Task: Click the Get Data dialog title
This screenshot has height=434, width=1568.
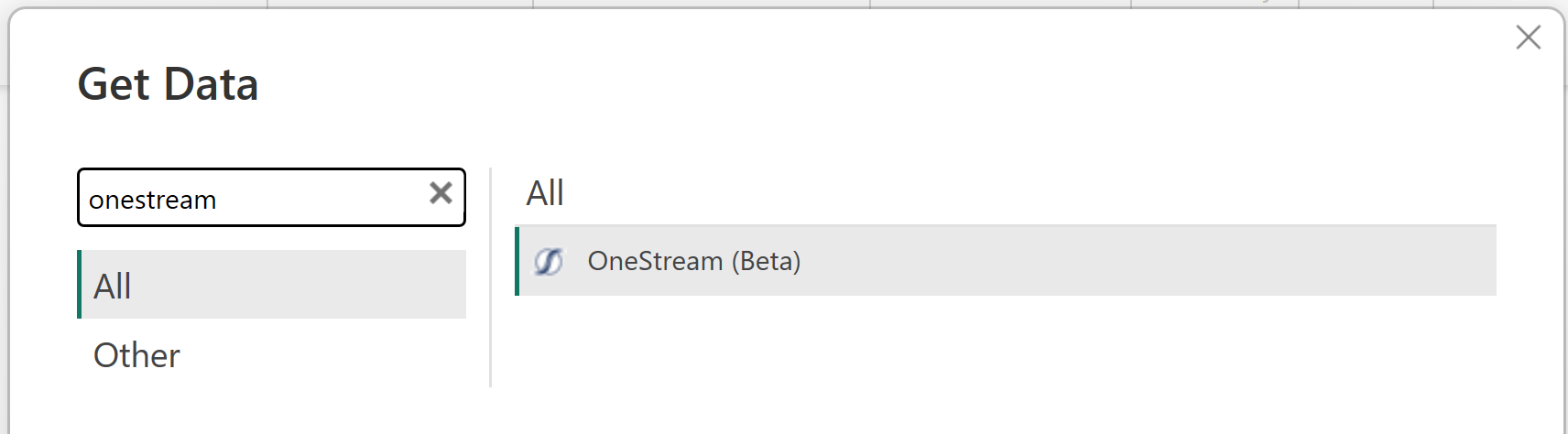Action: (x=168, y=84)
